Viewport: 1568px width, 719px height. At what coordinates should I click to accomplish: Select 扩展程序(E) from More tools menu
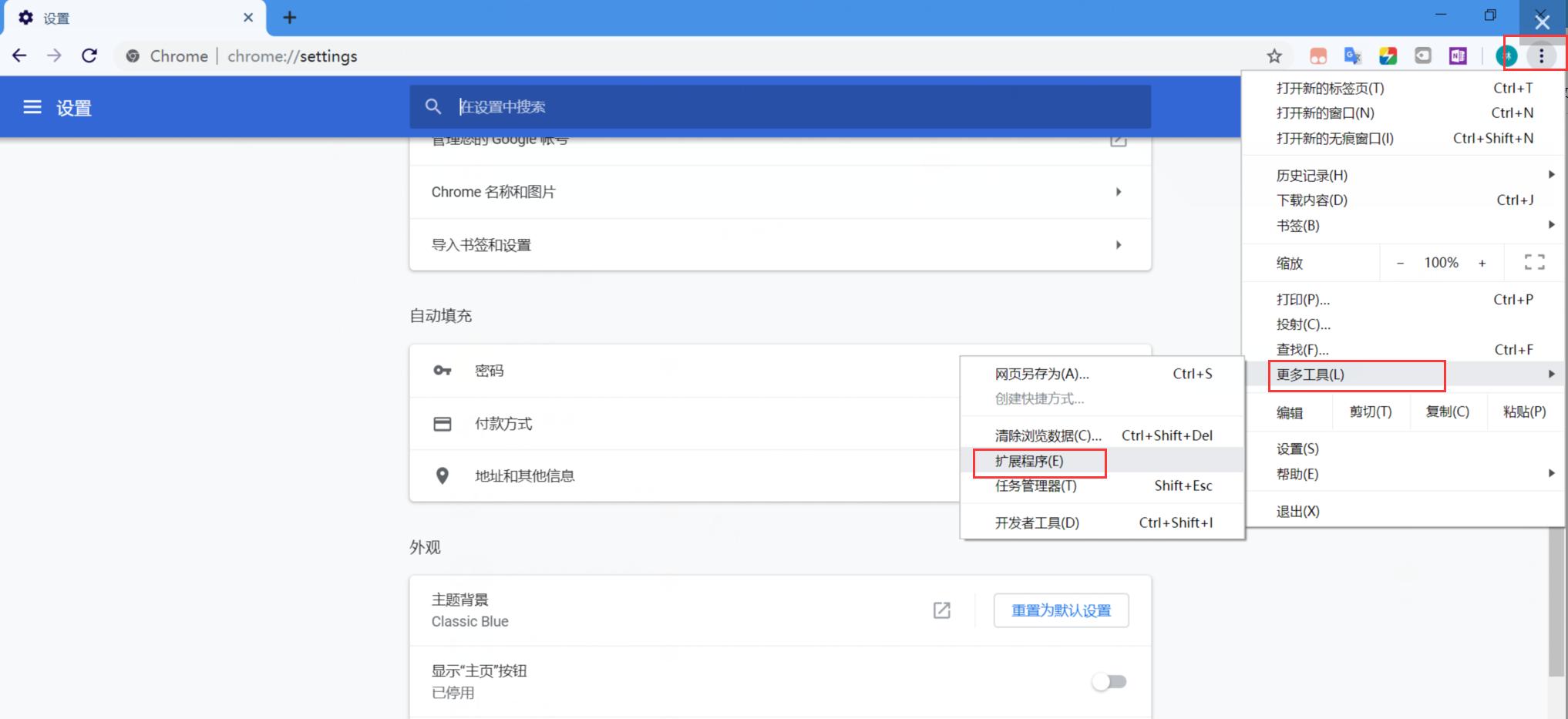[x=1039, y=462]
